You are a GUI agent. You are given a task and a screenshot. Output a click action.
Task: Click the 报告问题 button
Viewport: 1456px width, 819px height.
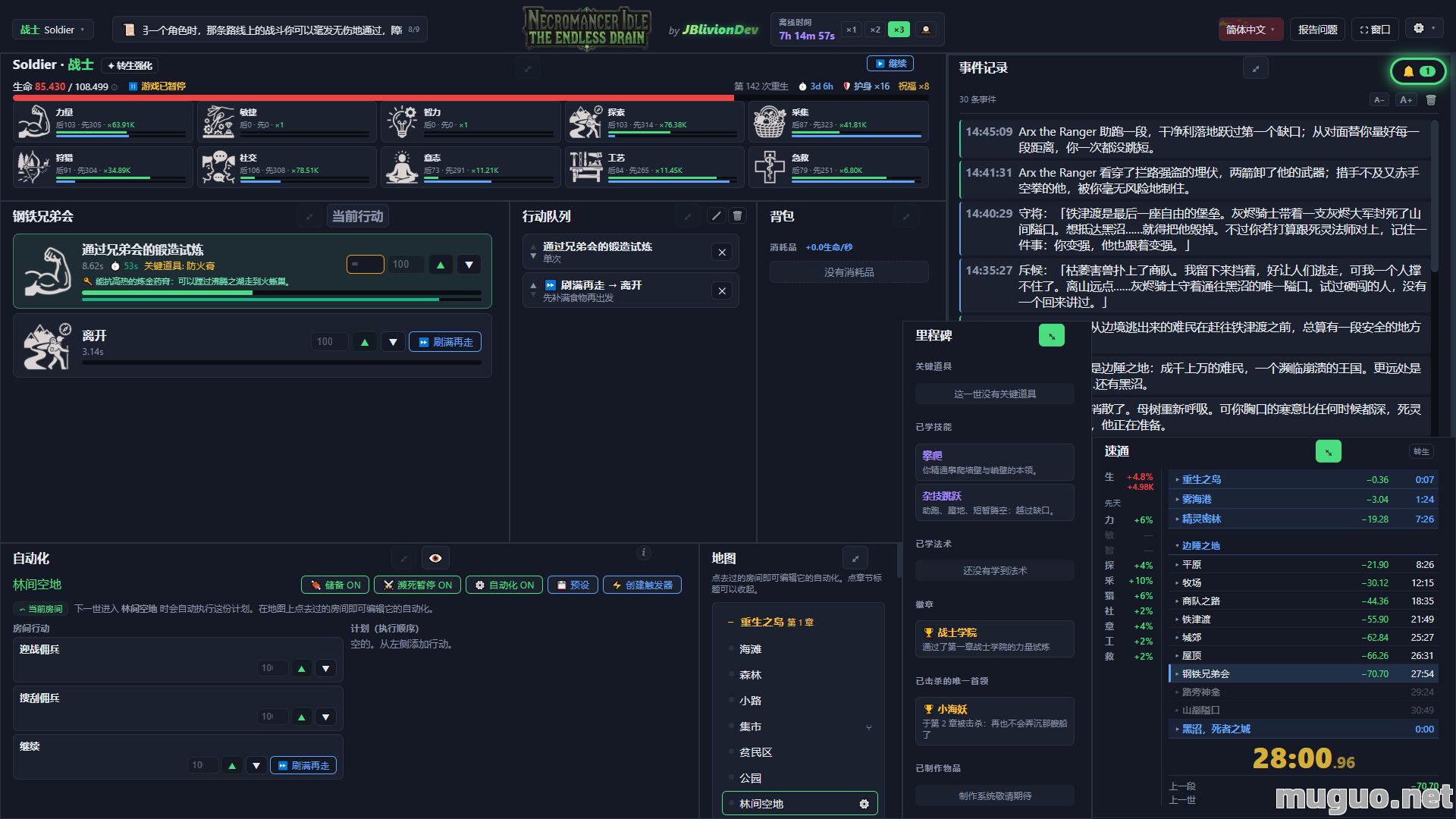(x=1317, y=30)
